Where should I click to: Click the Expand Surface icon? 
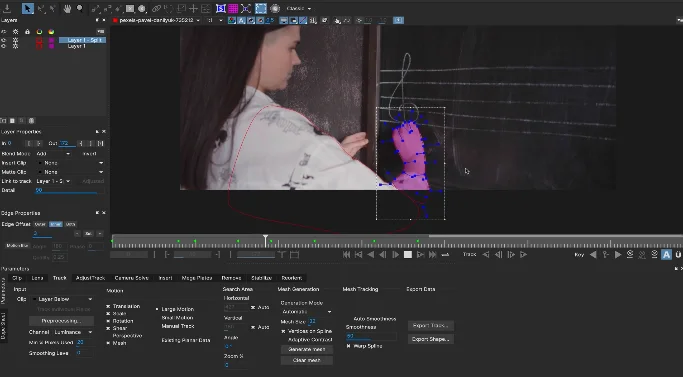246,8
